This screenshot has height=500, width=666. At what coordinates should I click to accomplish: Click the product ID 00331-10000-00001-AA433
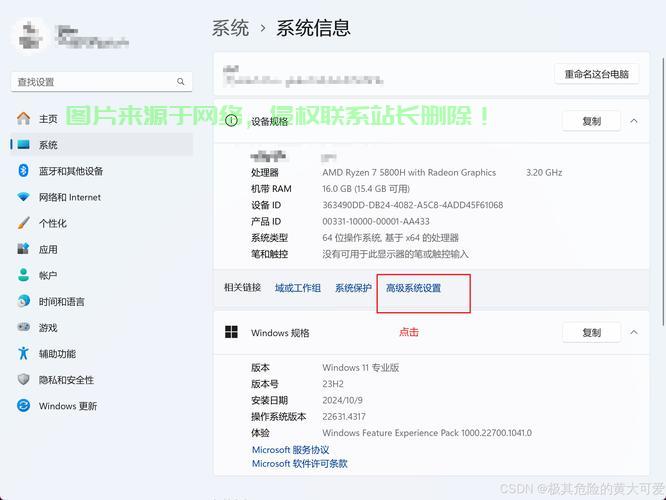(x=376, y=221)
